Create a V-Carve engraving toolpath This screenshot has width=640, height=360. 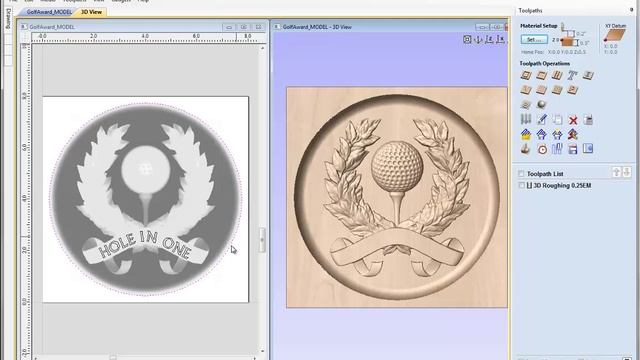pyautogui.click(x=526, y=90)
